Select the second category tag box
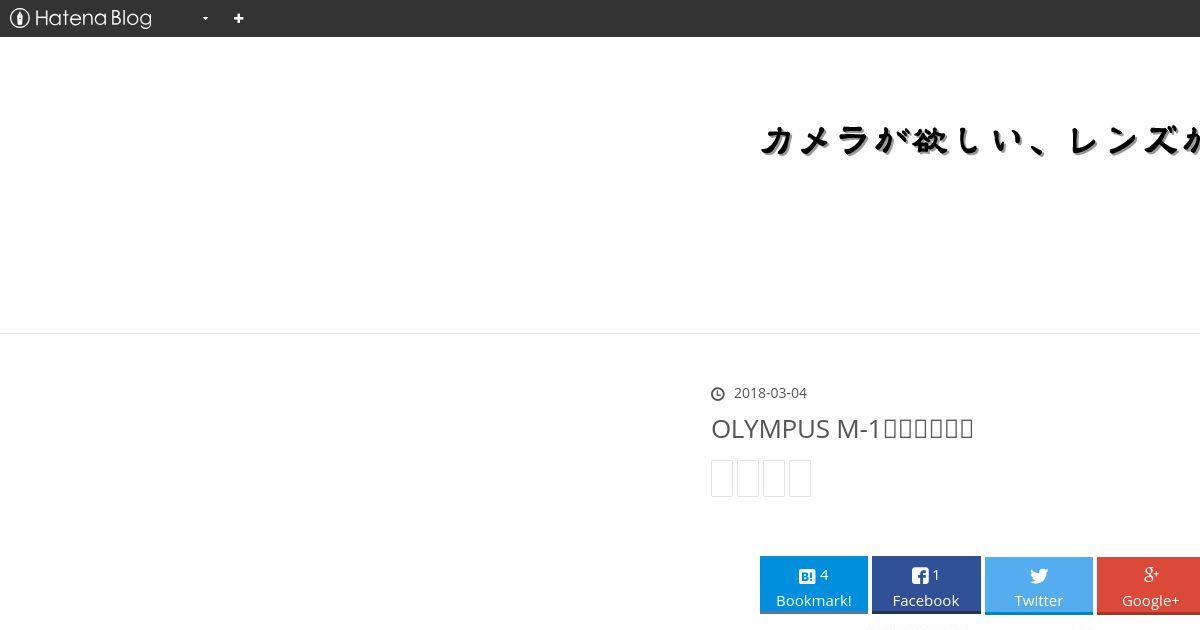Viewport: 1200px width, 630px height. (x=748, y=478)
